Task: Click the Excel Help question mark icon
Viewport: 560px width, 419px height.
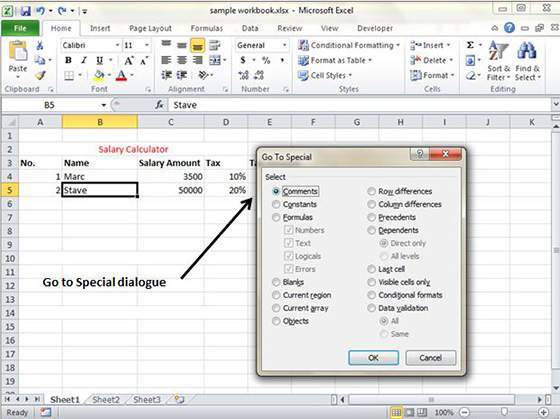Action: pyautogui.click(x=509, y=28)
